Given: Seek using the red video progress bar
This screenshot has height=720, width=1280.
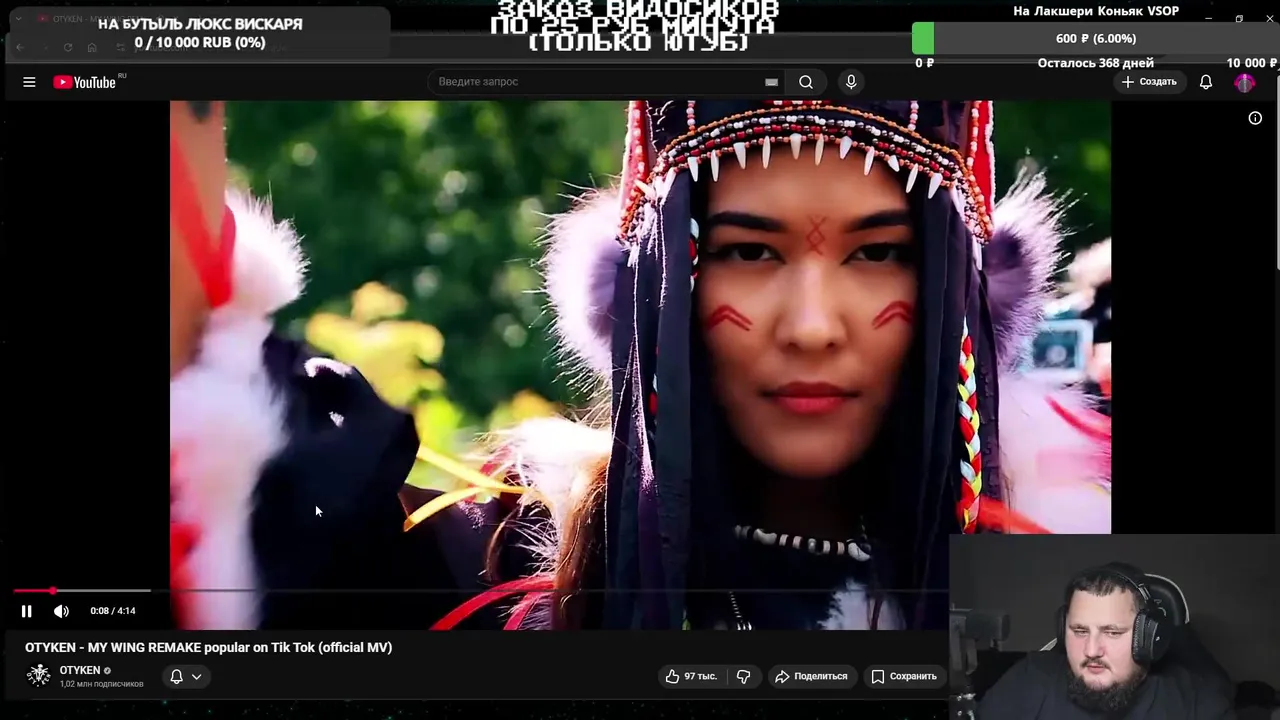Looking at the screenshot, I should (480, 591).
